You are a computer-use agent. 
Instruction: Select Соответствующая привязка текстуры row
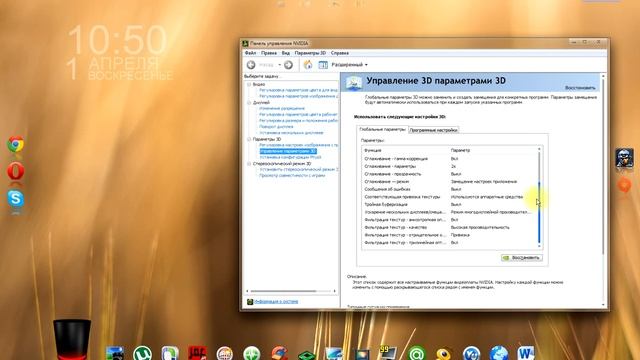pos(449,197)
